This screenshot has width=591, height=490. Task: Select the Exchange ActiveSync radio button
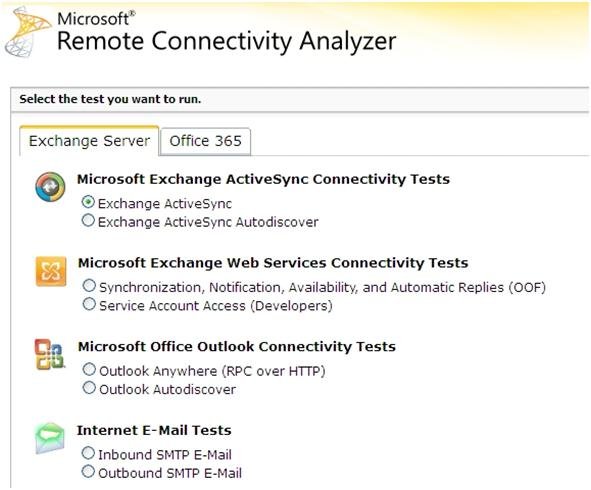click(x=88, y=202)
